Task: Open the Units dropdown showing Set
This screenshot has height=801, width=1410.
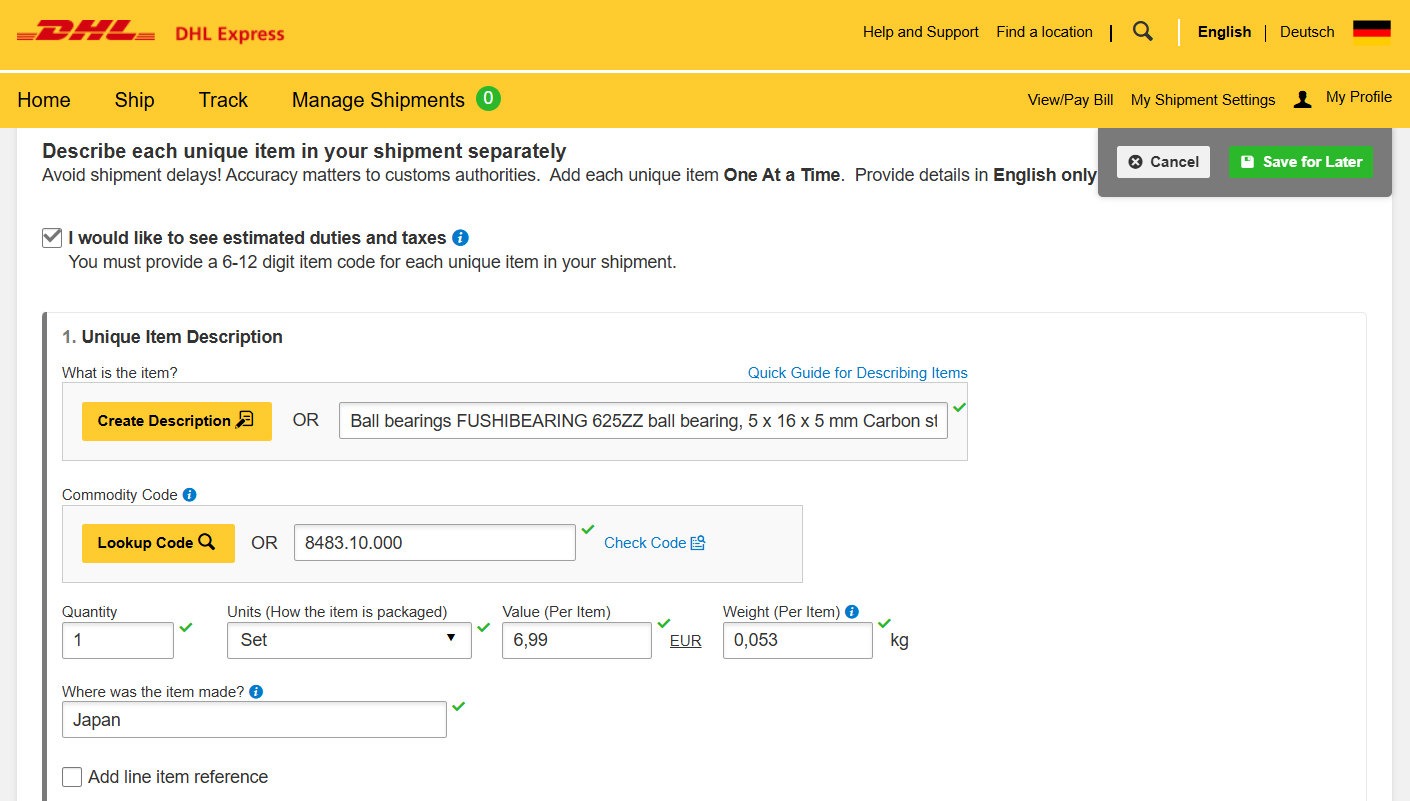Action: click(349, 640)
